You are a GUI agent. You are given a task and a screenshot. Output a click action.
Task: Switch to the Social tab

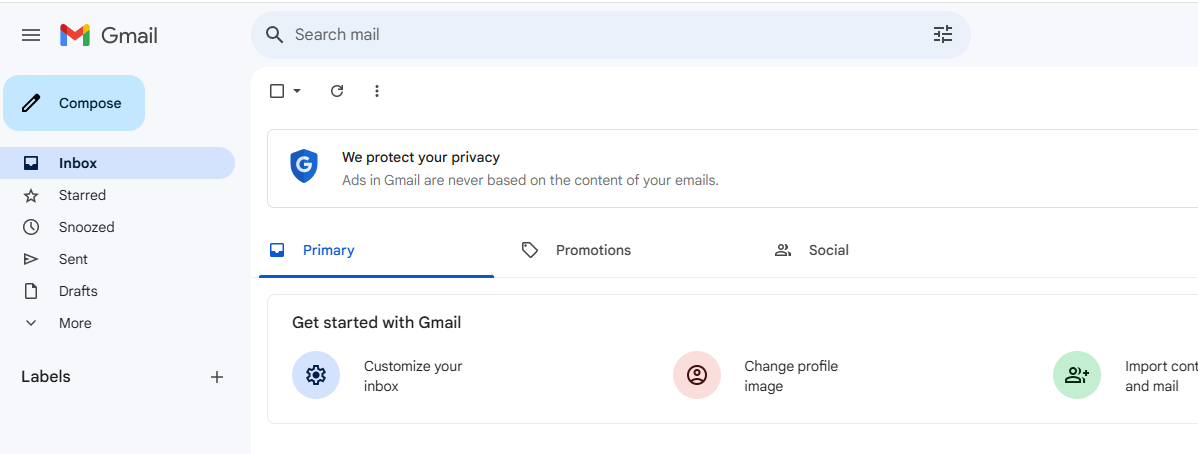coord(827,250)
